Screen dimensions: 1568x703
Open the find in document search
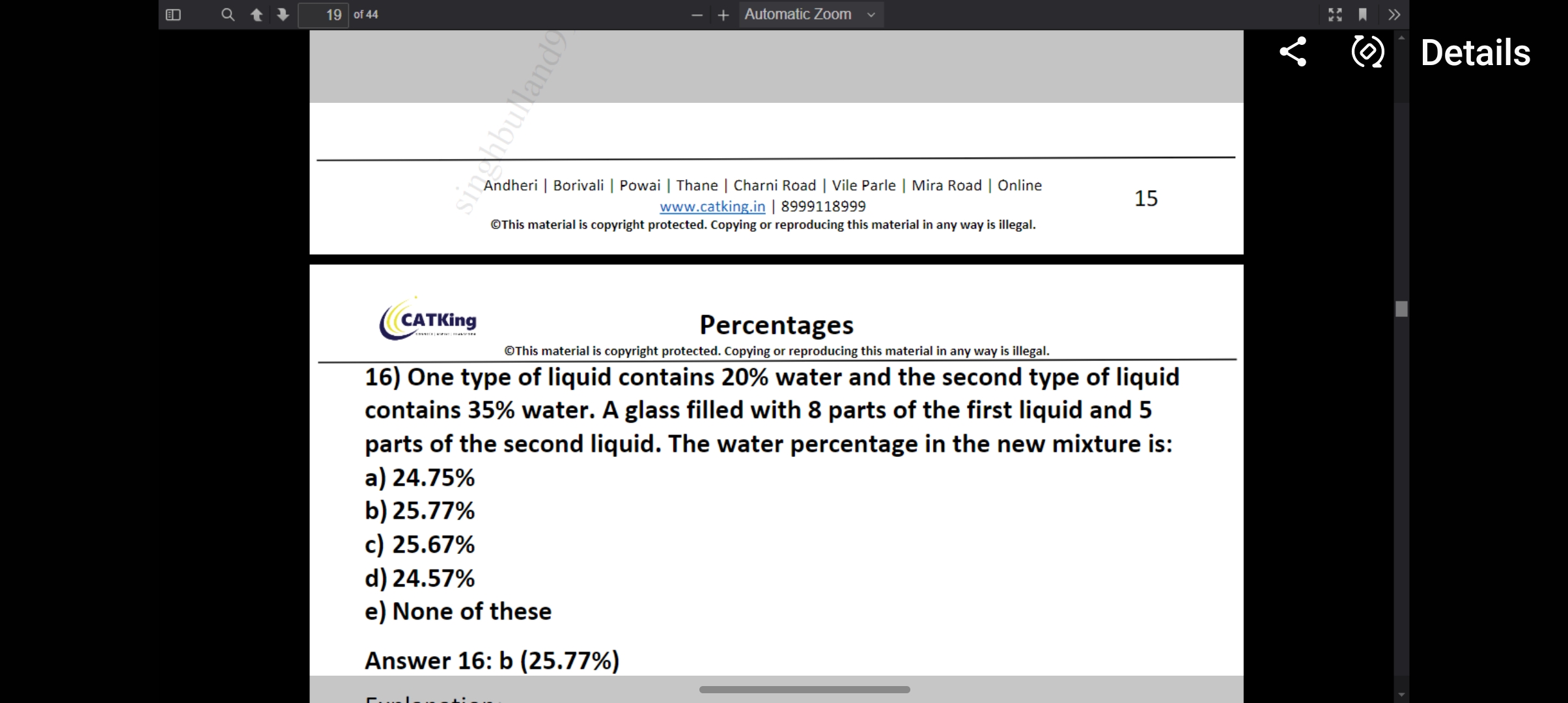point(227,14)
